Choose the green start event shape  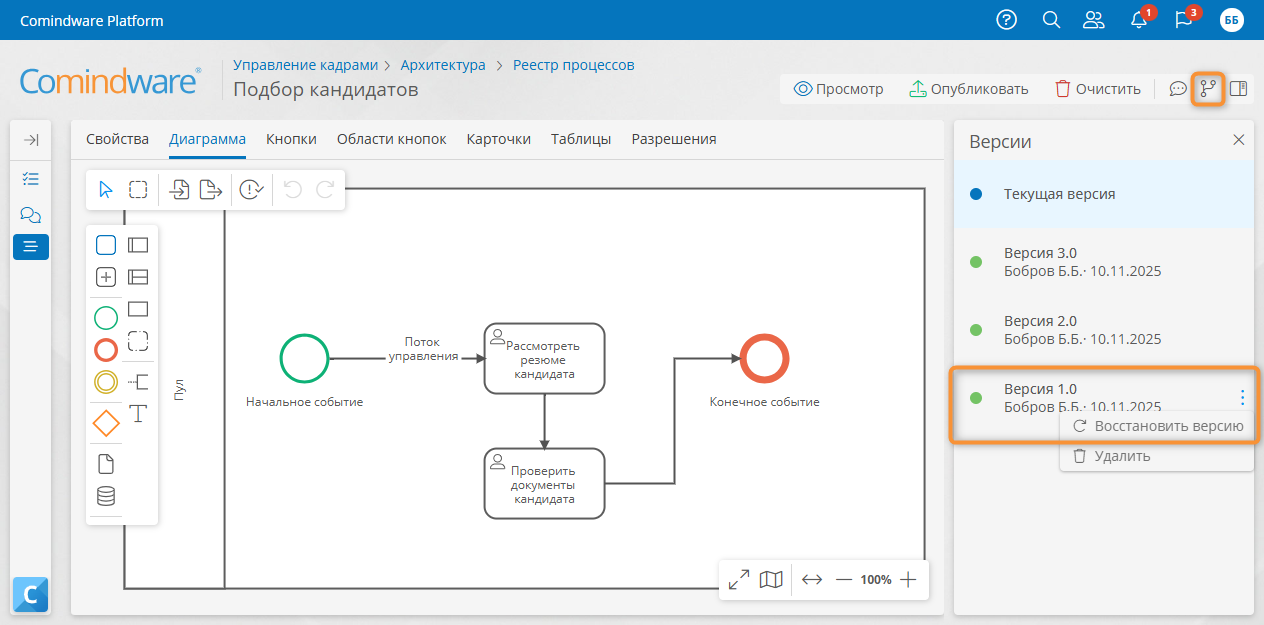106,318
